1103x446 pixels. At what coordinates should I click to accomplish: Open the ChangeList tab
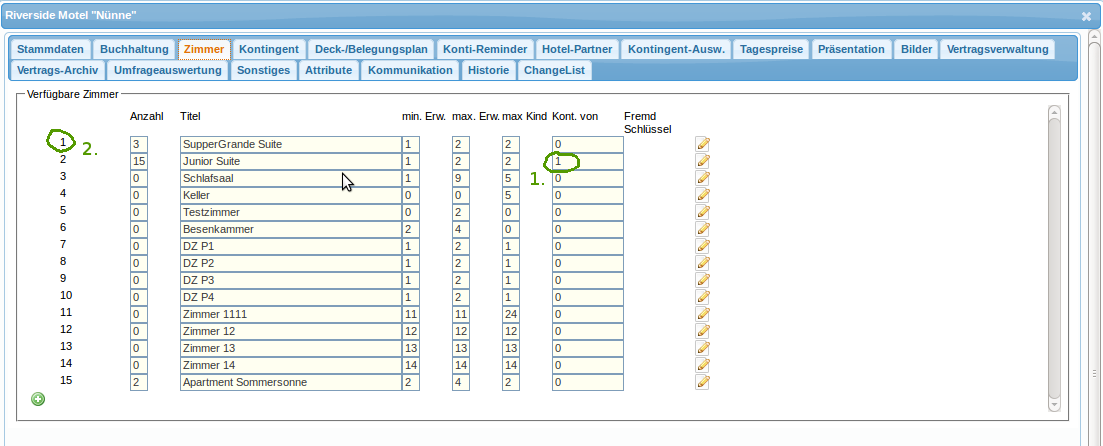coord(554,70)
